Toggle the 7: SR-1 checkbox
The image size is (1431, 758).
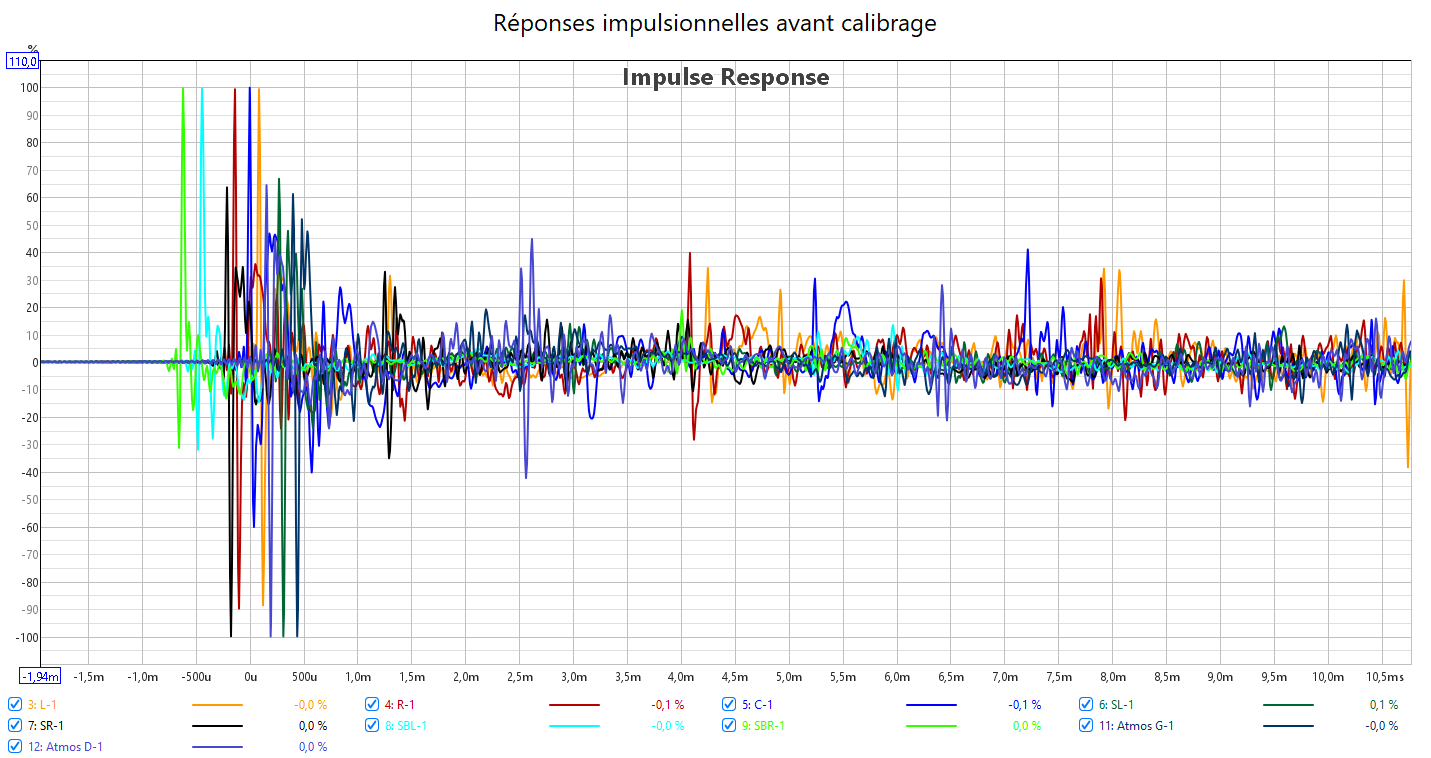click(x=15, y=725)
